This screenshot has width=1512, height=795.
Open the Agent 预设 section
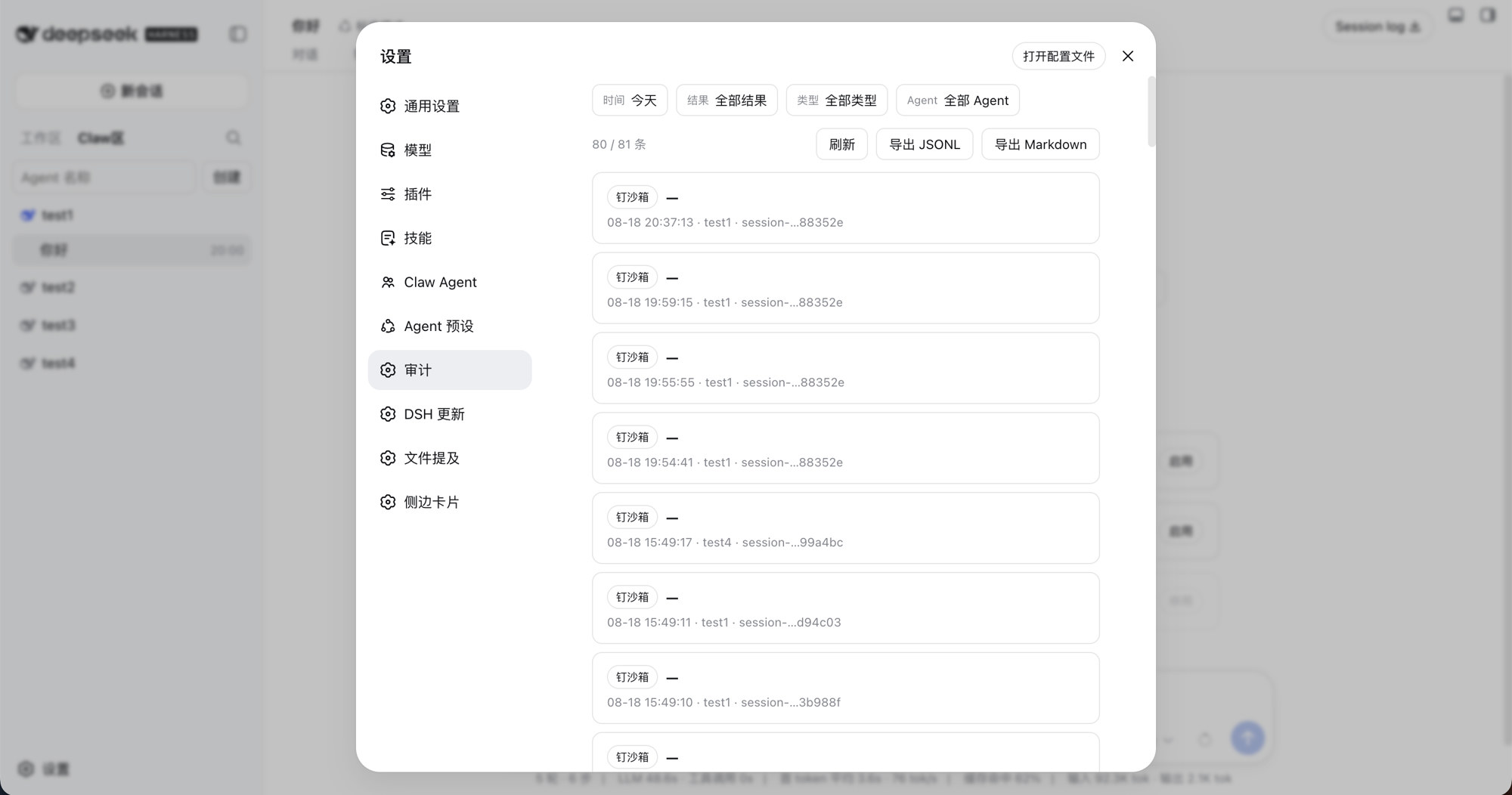[x=450, y=326]
